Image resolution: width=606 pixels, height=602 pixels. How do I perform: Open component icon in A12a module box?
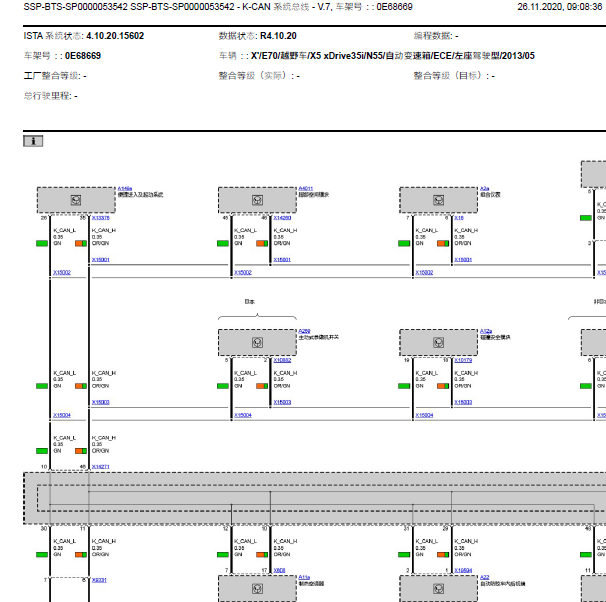pos(438,342)
